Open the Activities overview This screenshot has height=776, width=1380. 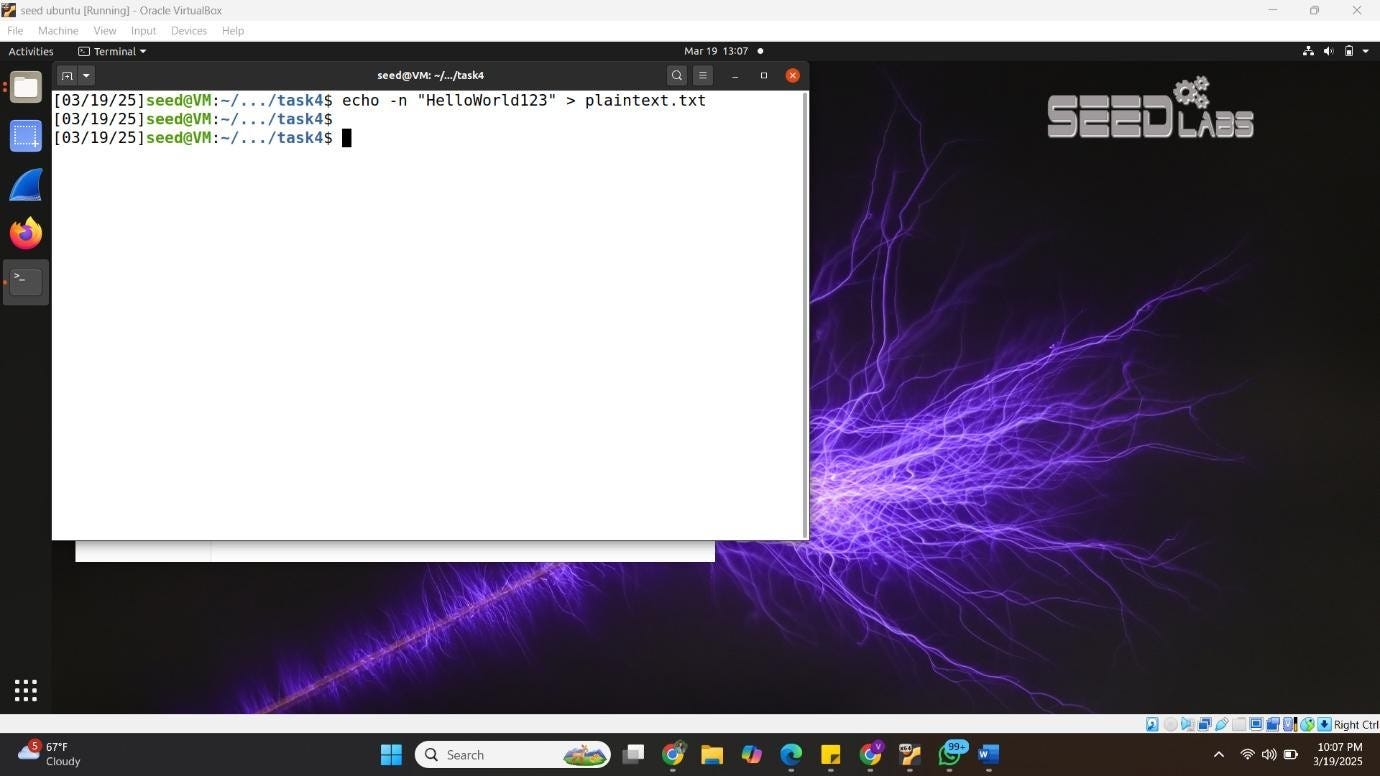[x=31, y=51]
